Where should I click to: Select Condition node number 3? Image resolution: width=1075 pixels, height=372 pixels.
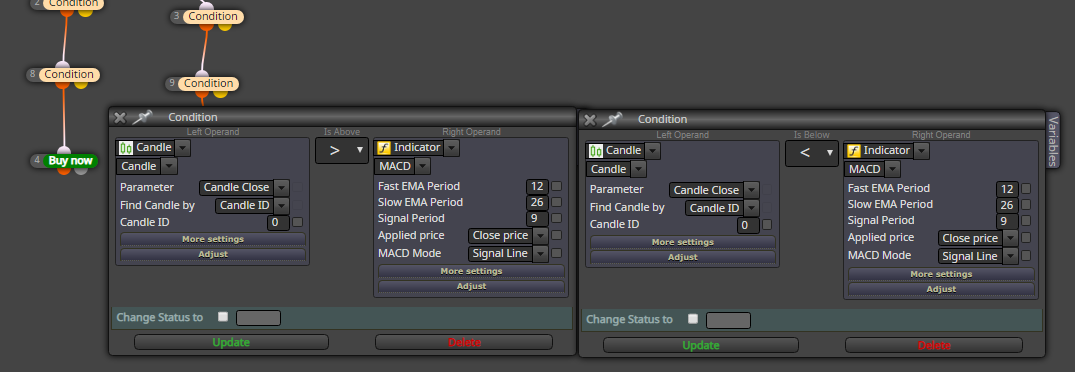(x=213, y=16)
